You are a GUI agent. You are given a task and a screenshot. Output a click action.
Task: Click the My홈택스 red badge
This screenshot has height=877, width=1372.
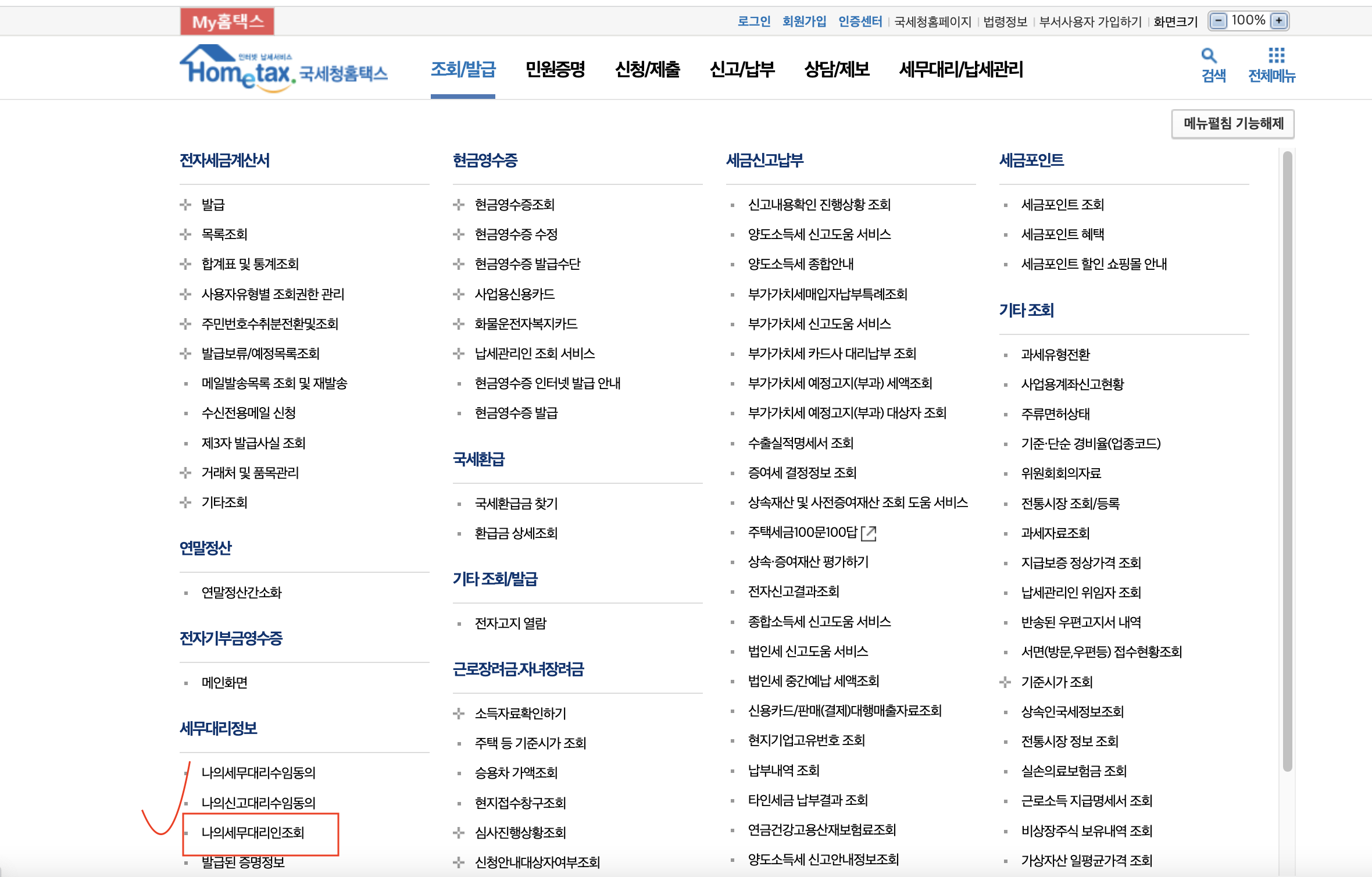227,22
